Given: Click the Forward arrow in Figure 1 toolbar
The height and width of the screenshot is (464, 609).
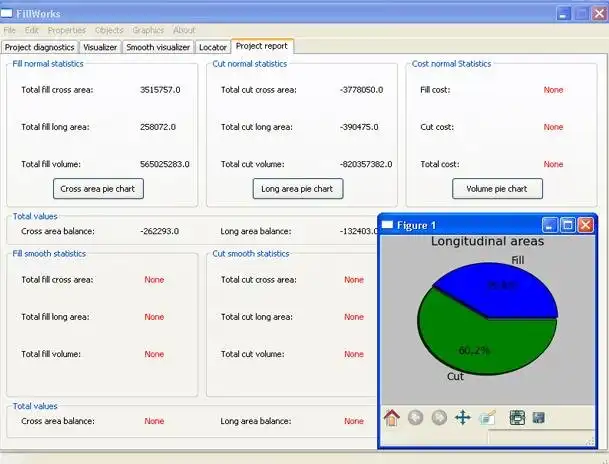Looking at the screenshot, I should tap(439, 418).
